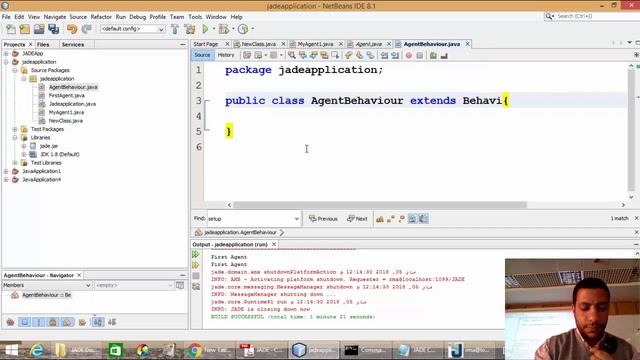640x360 pixels.
Task: Click Re-run with different parameters yellow arrows
Action: (196, 265)
